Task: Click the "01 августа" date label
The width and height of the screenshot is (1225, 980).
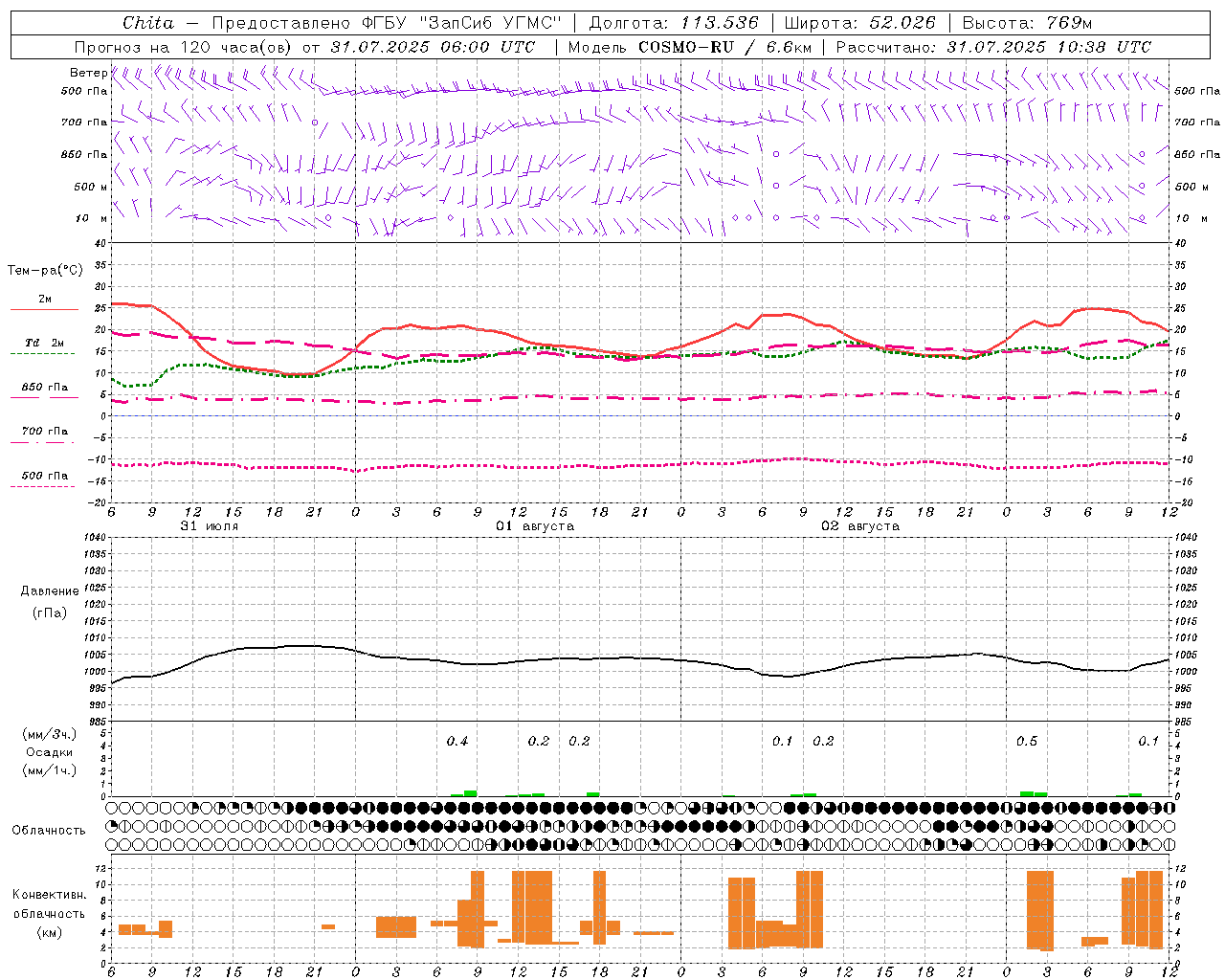Action: [535, 526]
